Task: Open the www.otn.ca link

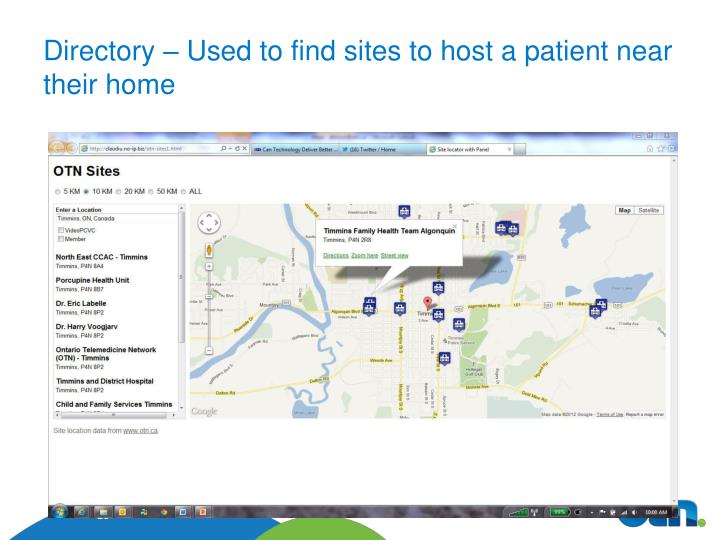Action: (x=141, y=431)
